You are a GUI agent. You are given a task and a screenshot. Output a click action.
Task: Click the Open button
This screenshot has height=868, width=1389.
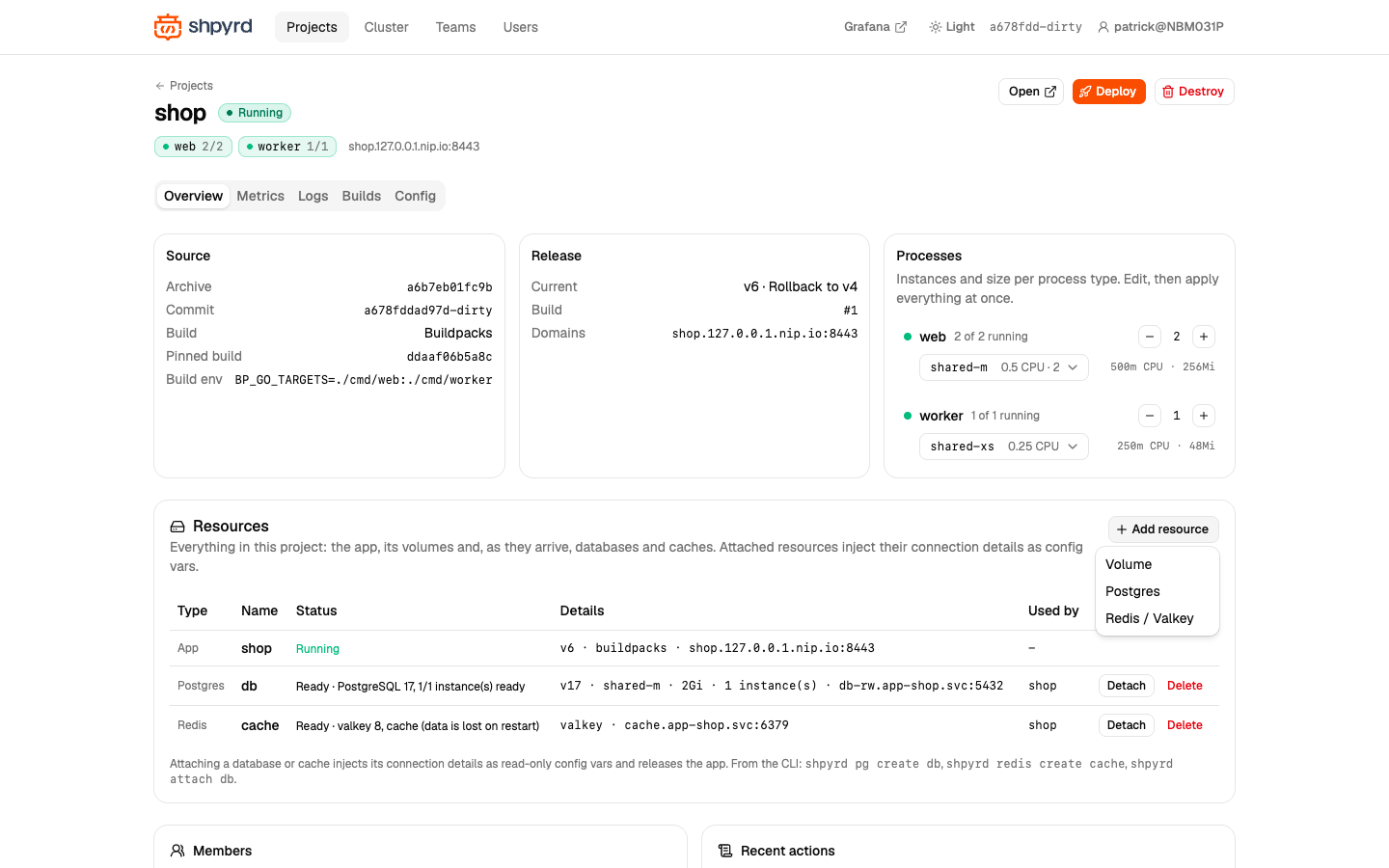click(x=1031, y=92)
